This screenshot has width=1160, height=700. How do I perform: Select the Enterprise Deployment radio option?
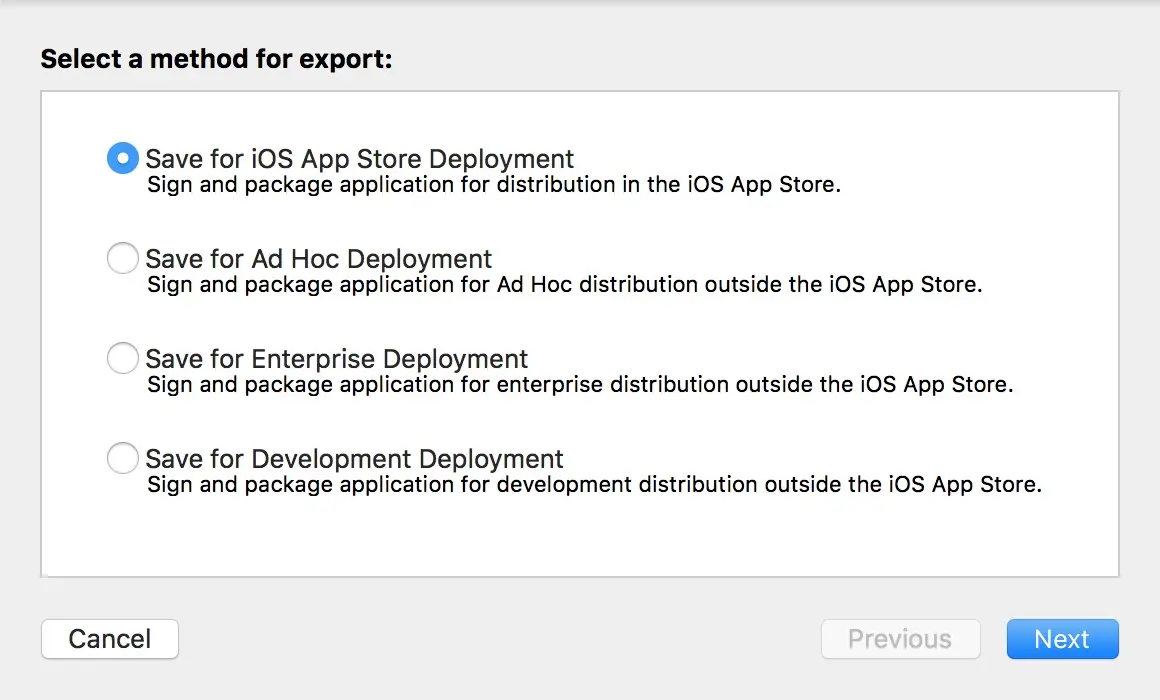[123, 358]
